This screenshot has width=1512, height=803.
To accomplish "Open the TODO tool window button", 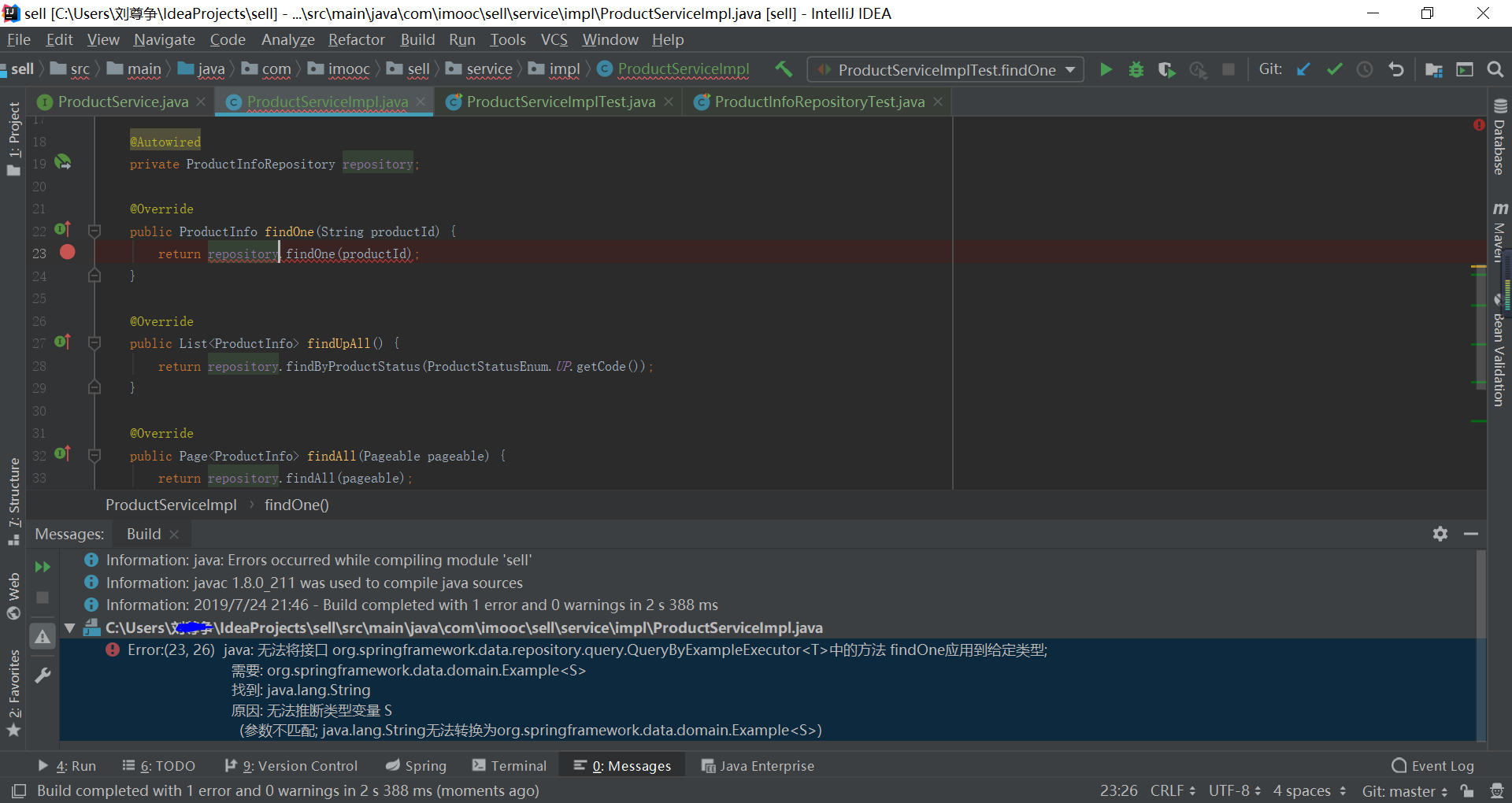I will click(x=158, y=766).
